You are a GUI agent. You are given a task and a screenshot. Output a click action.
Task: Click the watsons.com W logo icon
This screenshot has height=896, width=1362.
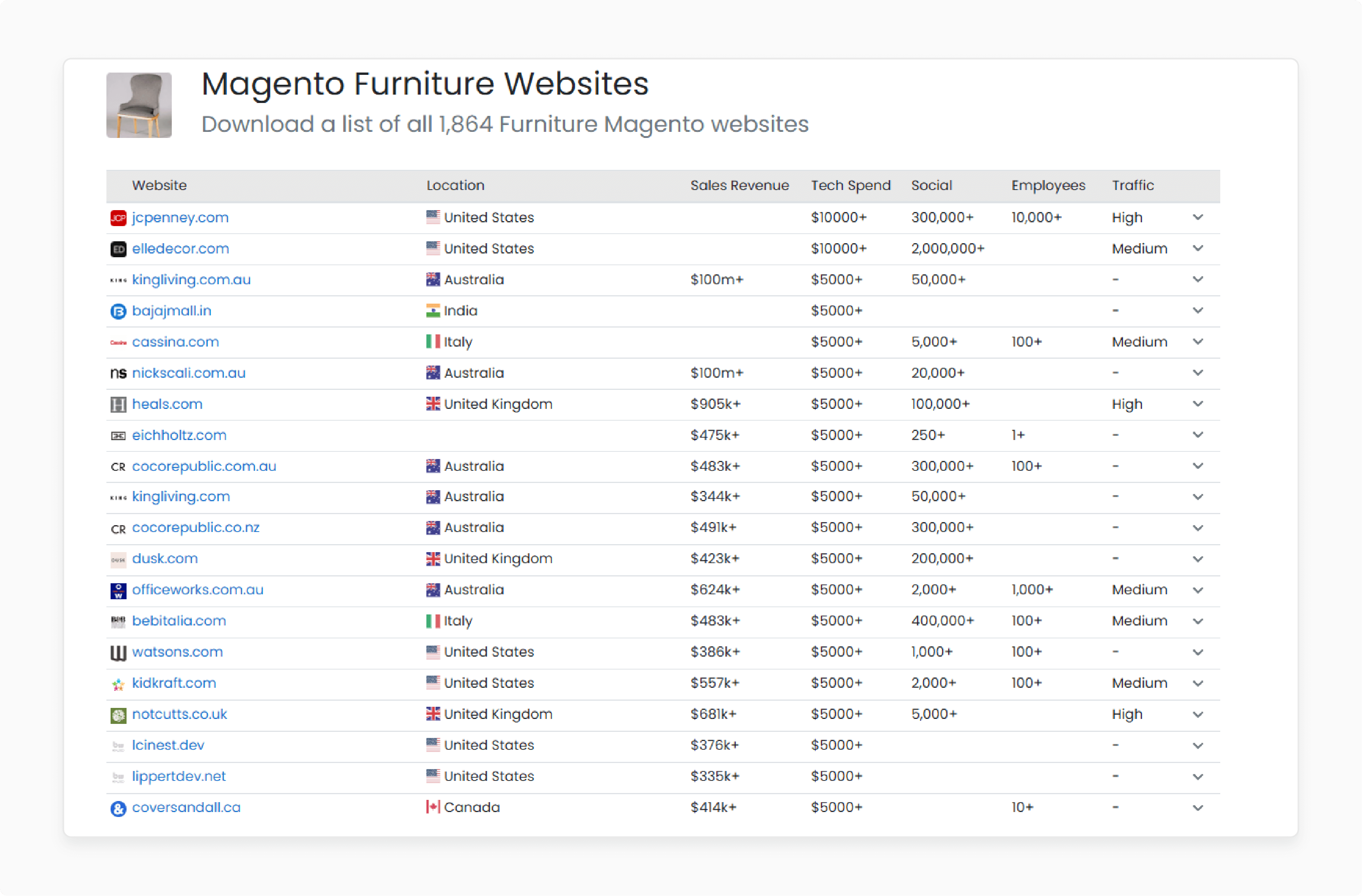coord(118,653)
